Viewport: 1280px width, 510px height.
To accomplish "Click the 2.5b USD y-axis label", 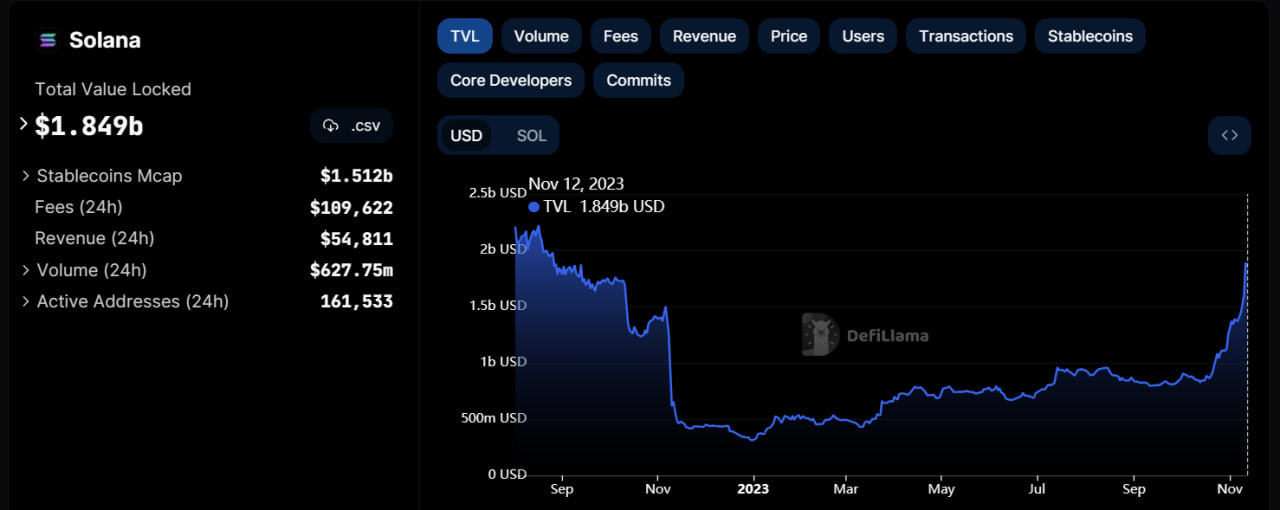I will click(497, 192).
